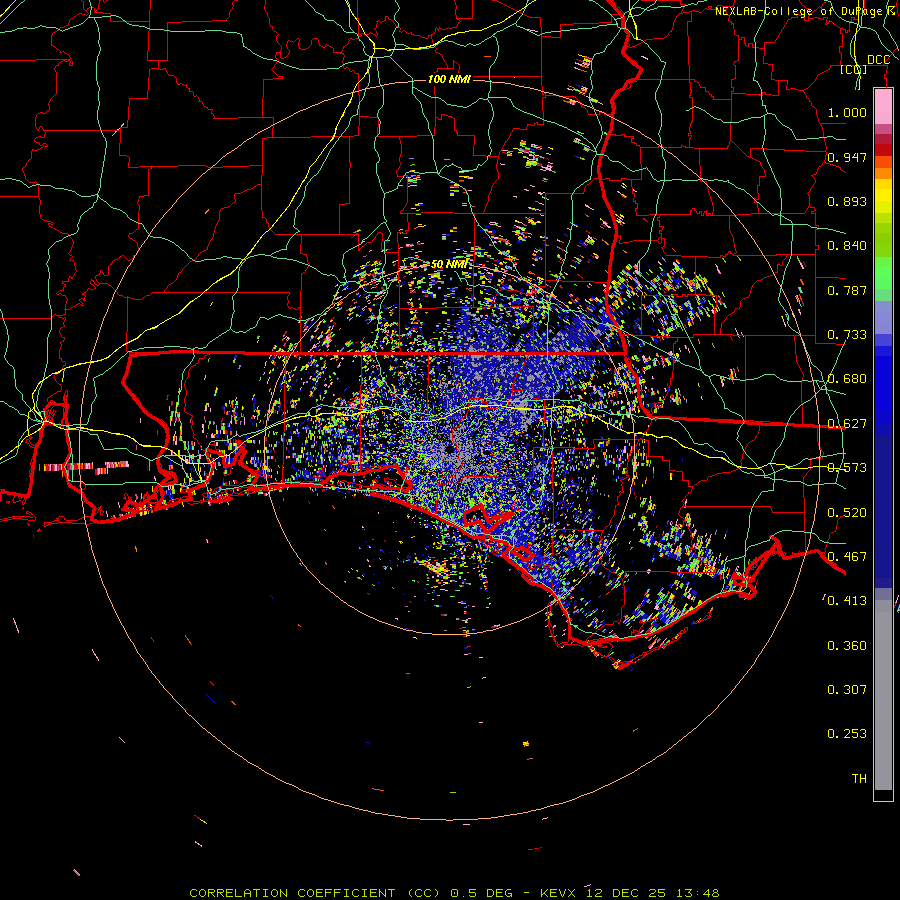Click the 0.840 legend value
The height and width of the screenshot is (900, 900).
point(847,246)
